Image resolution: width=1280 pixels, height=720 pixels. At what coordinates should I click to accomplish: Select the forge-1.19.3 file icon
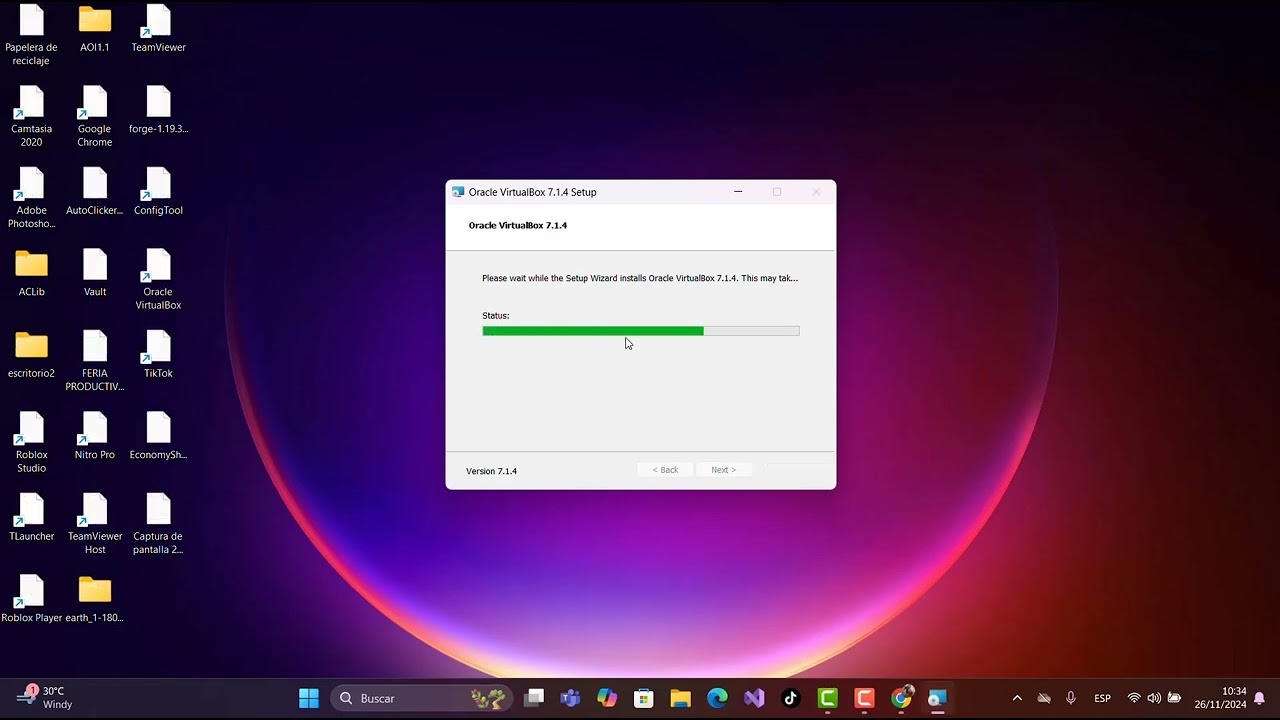point(158,110)
